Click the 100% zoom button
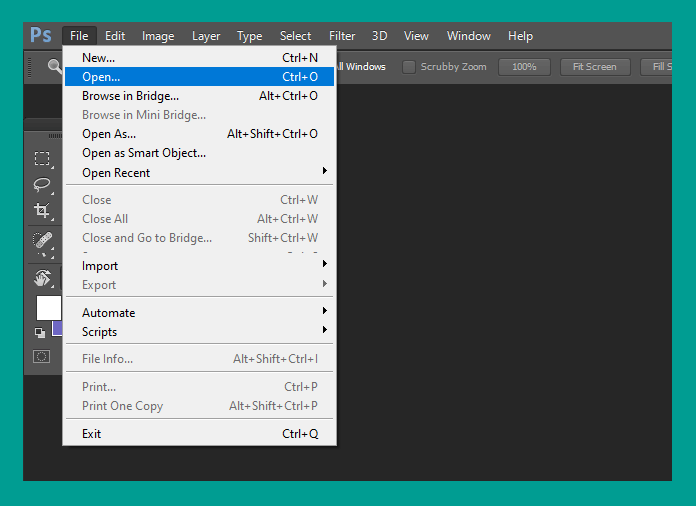The height and width of the screenshot is (506, 696). (x=524, y=67)
